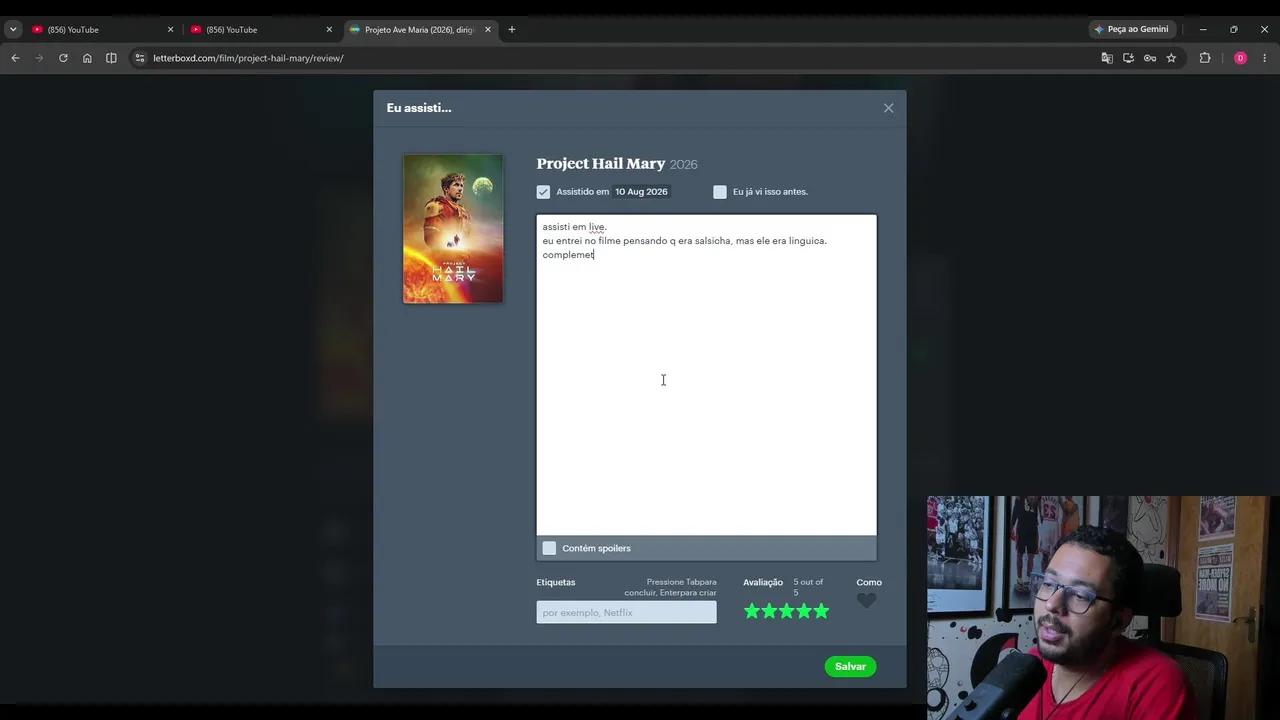Select the Projeto Ave Maria tab
The image size is (1280, 720).
coord(419,29)
